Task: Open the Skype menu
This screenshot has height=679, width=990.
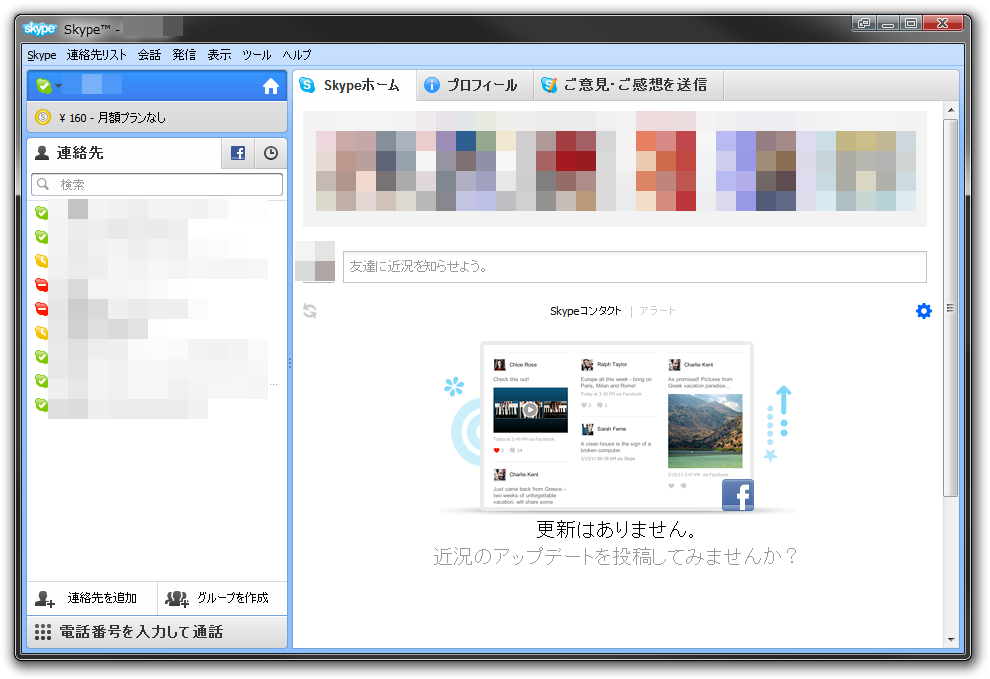Action: (42, 55)
